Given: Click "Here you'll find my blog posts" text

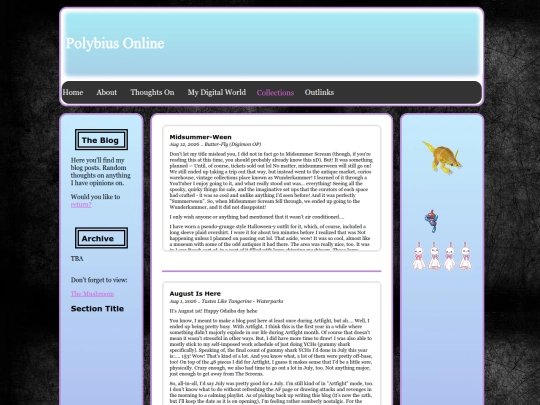Looking at the screenshot, I should tap(101, 172).
